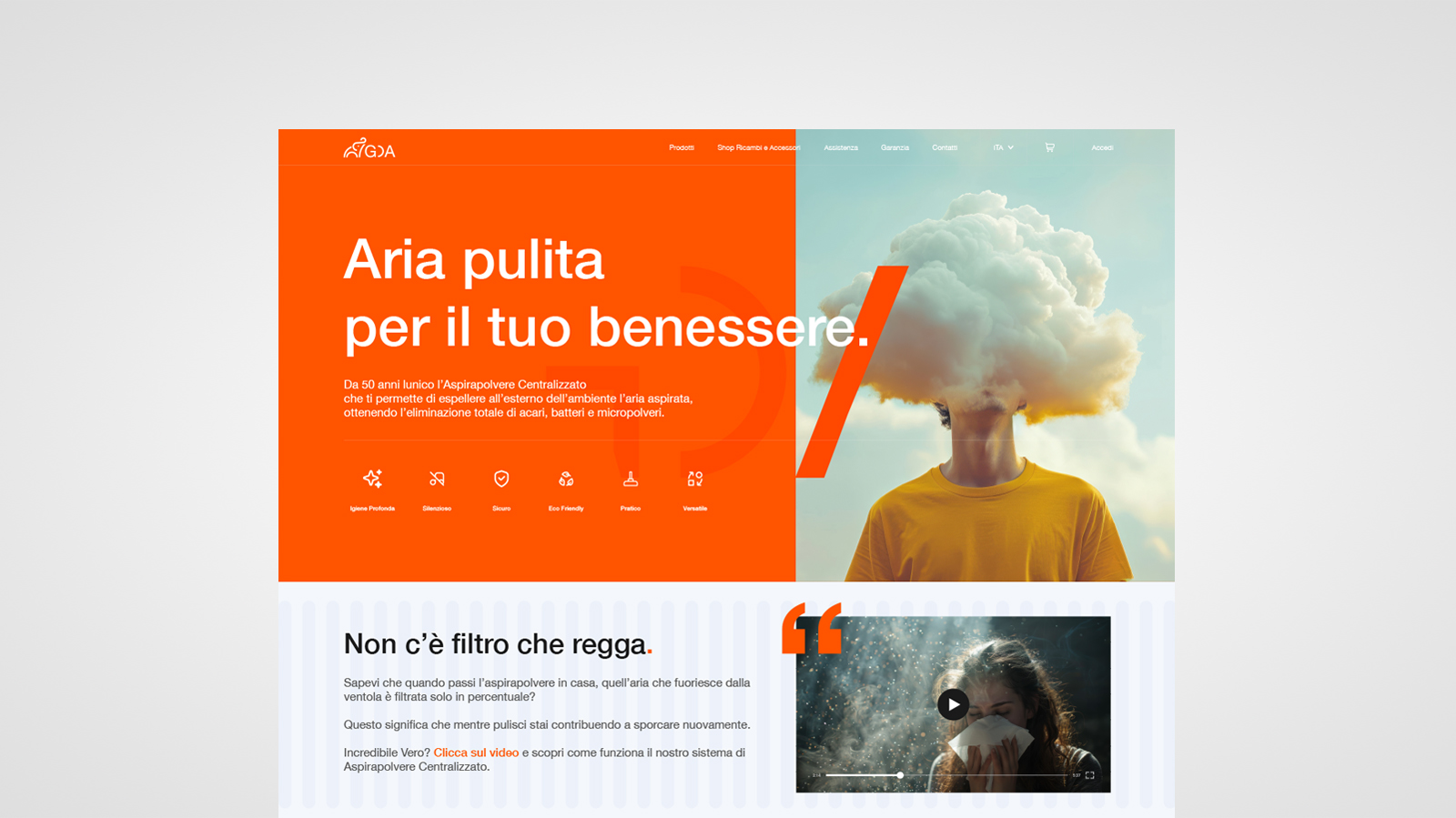Navigate to the Garanzia page
Image resolution: width=1456 pixels, height=818 pixels.
[x=895, y=147]
